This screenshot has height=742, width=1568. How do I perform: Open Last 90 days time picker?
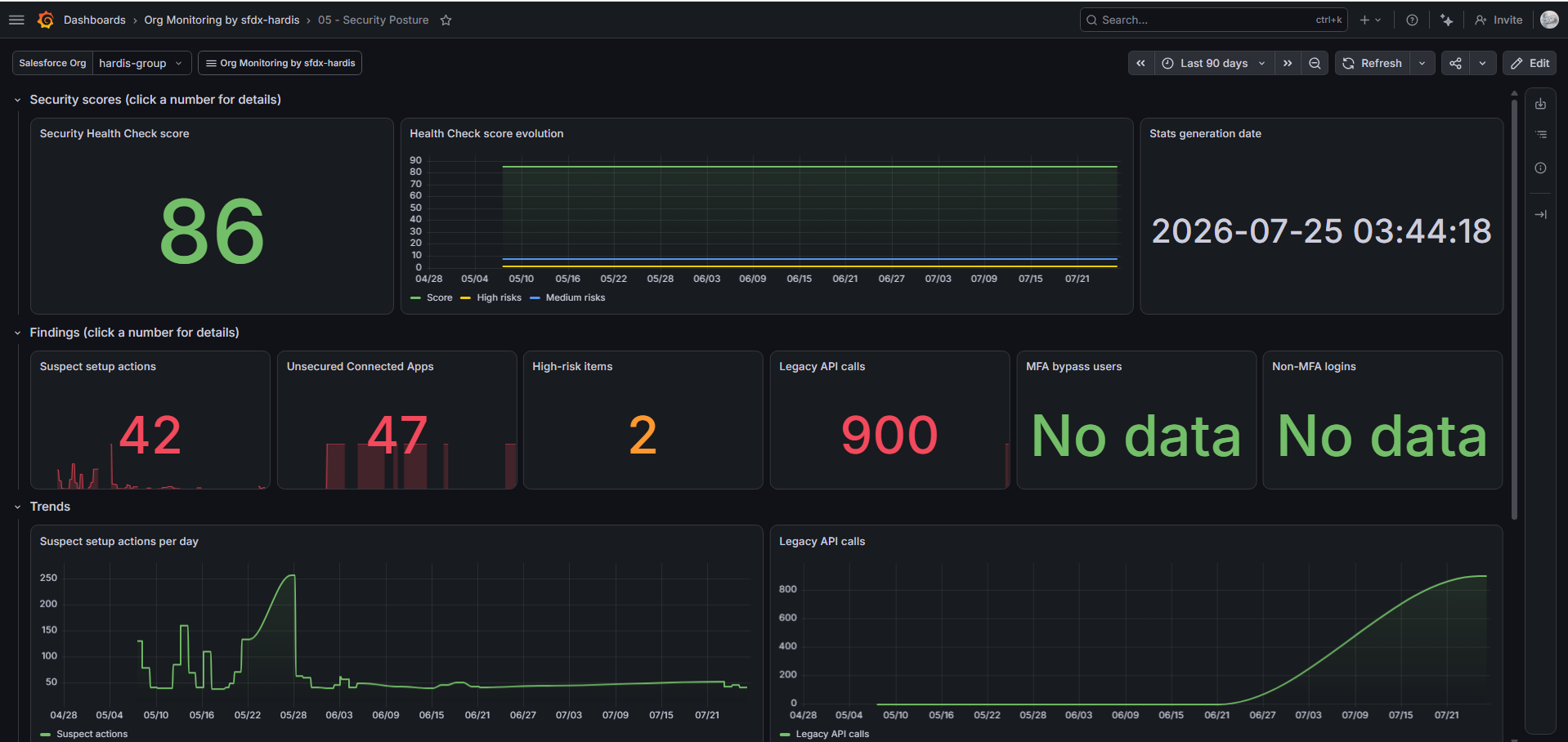click(x=1213, y=63)
